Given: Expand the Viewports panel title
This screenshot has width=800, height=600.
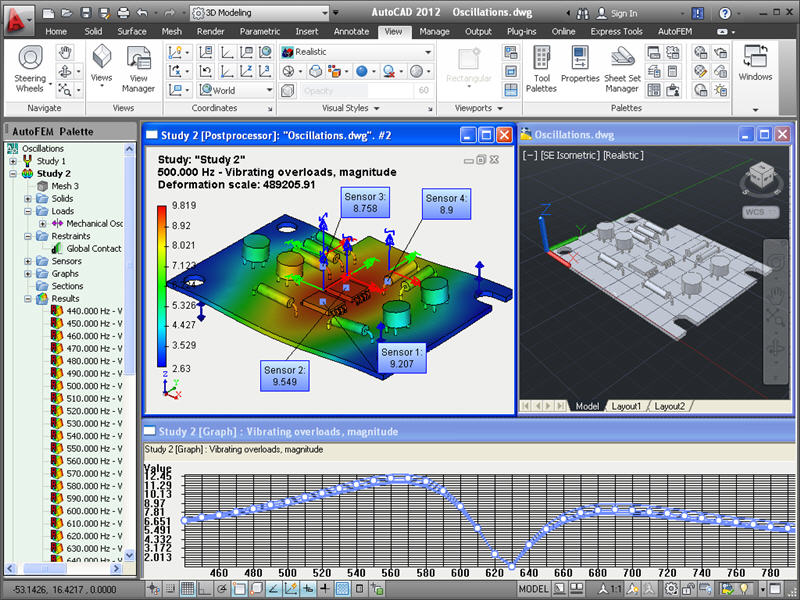Looking at the screenshot, I should pyautogui.click(x=479, y=108).
